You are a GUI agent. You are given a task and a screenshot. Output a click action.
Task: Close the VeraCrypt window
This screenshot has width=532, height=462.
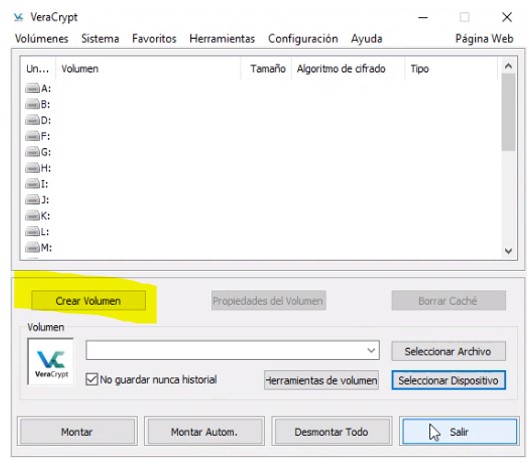[x=507, y=17]
